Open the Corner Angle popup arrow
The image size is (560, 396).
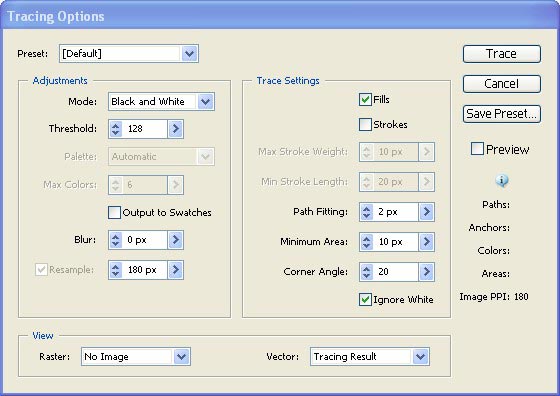click(426, 272)
